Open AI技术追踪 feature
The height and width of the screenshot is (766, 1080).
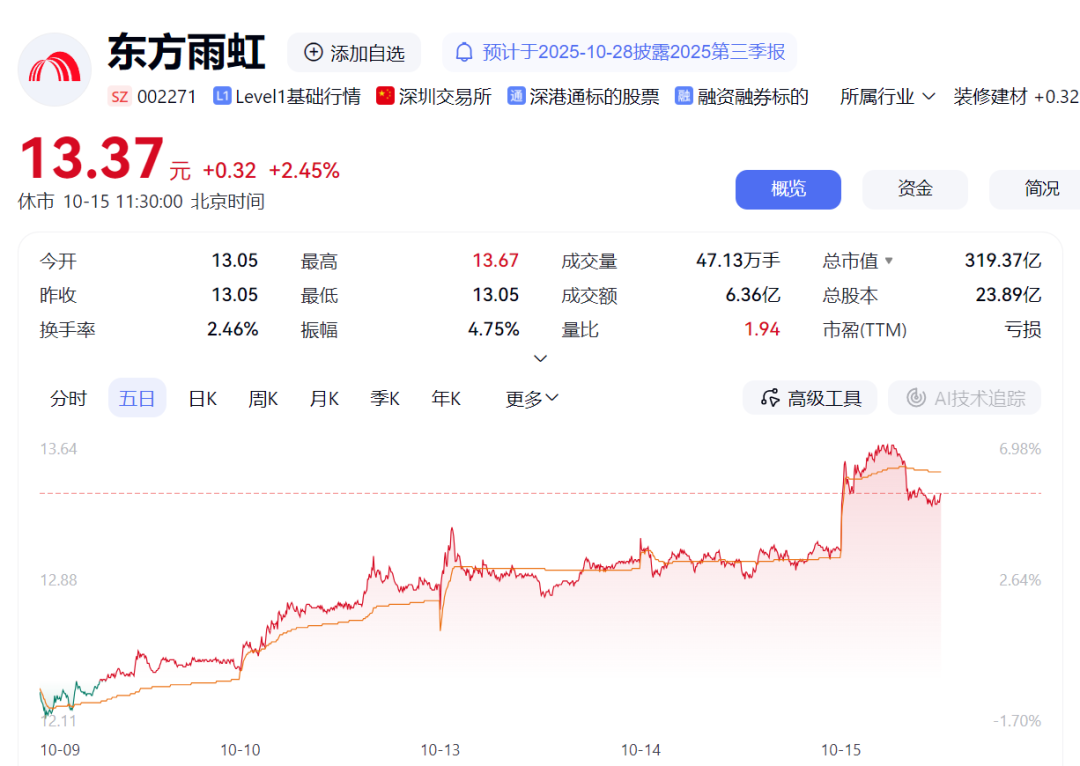(x=964, y=398)
